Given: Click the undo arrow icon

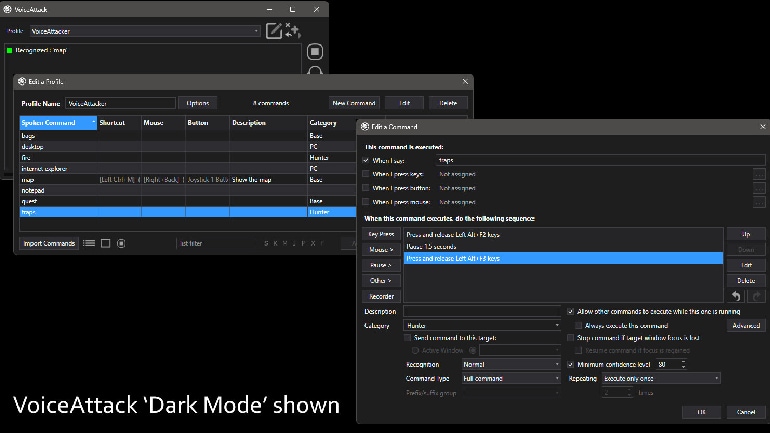Looking at the screenshot, I should 737,296.
